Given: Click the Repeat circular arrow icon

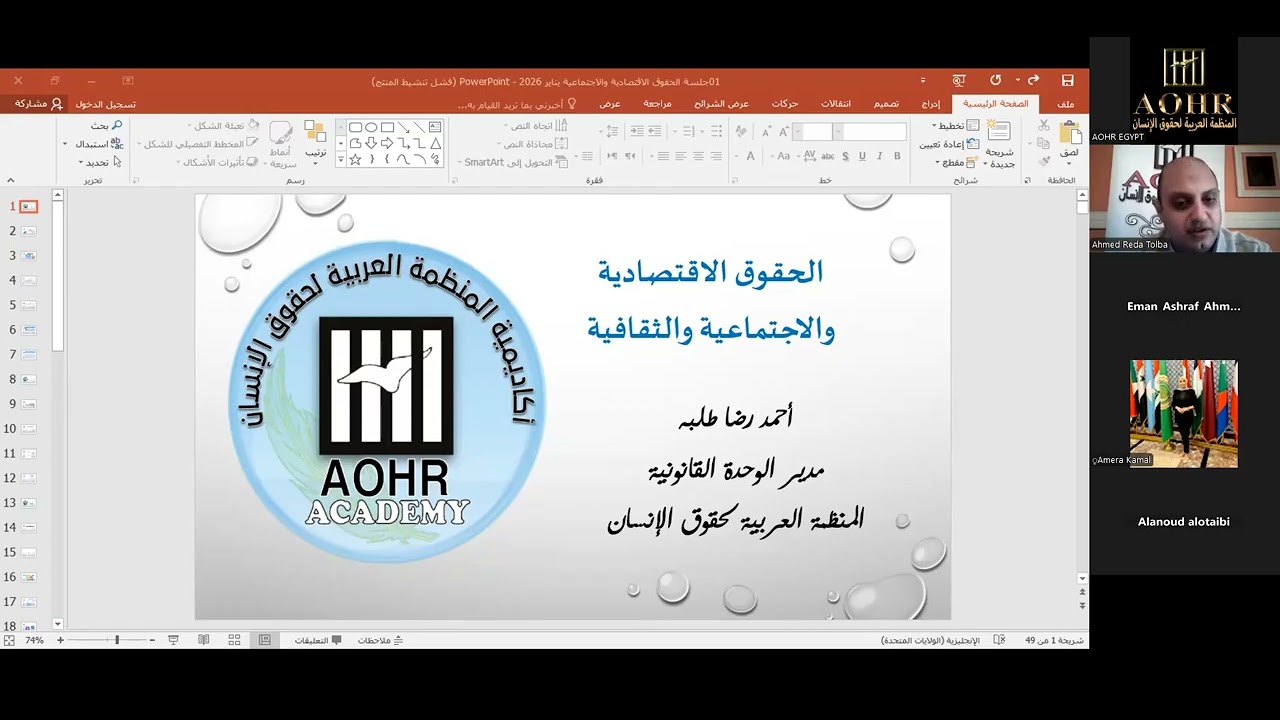Looking at the screenshot, I should [996, 80].
